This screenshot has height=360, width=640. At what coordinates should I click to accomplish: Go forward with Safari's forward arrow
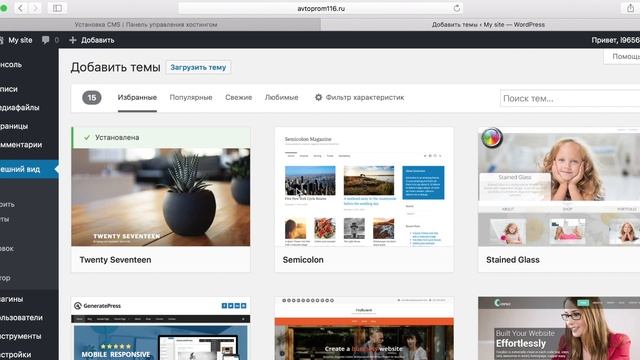pyautogui.click(x=35, y=8)
